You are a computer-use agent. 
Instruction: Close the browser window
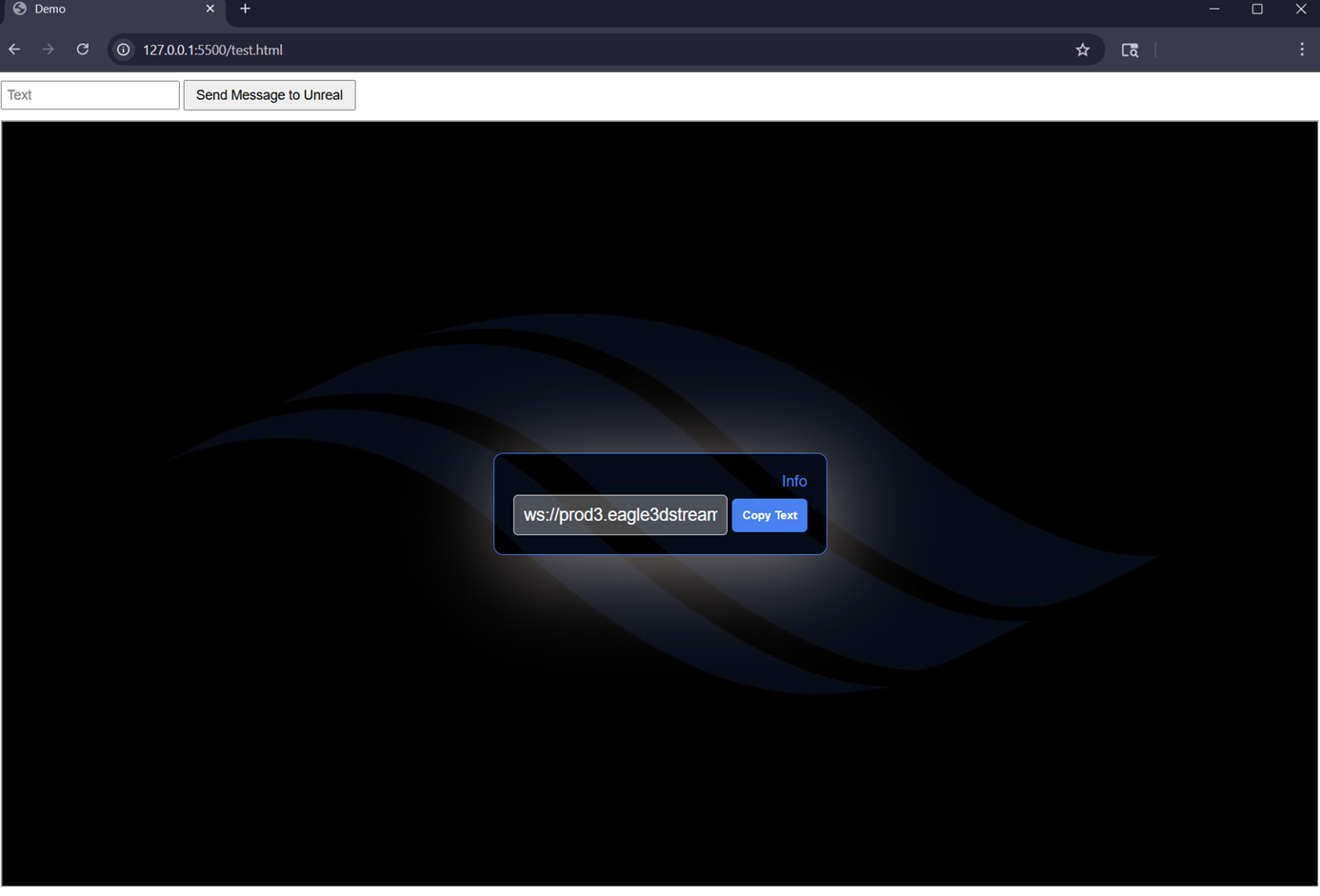click(x=1300, y=10)
